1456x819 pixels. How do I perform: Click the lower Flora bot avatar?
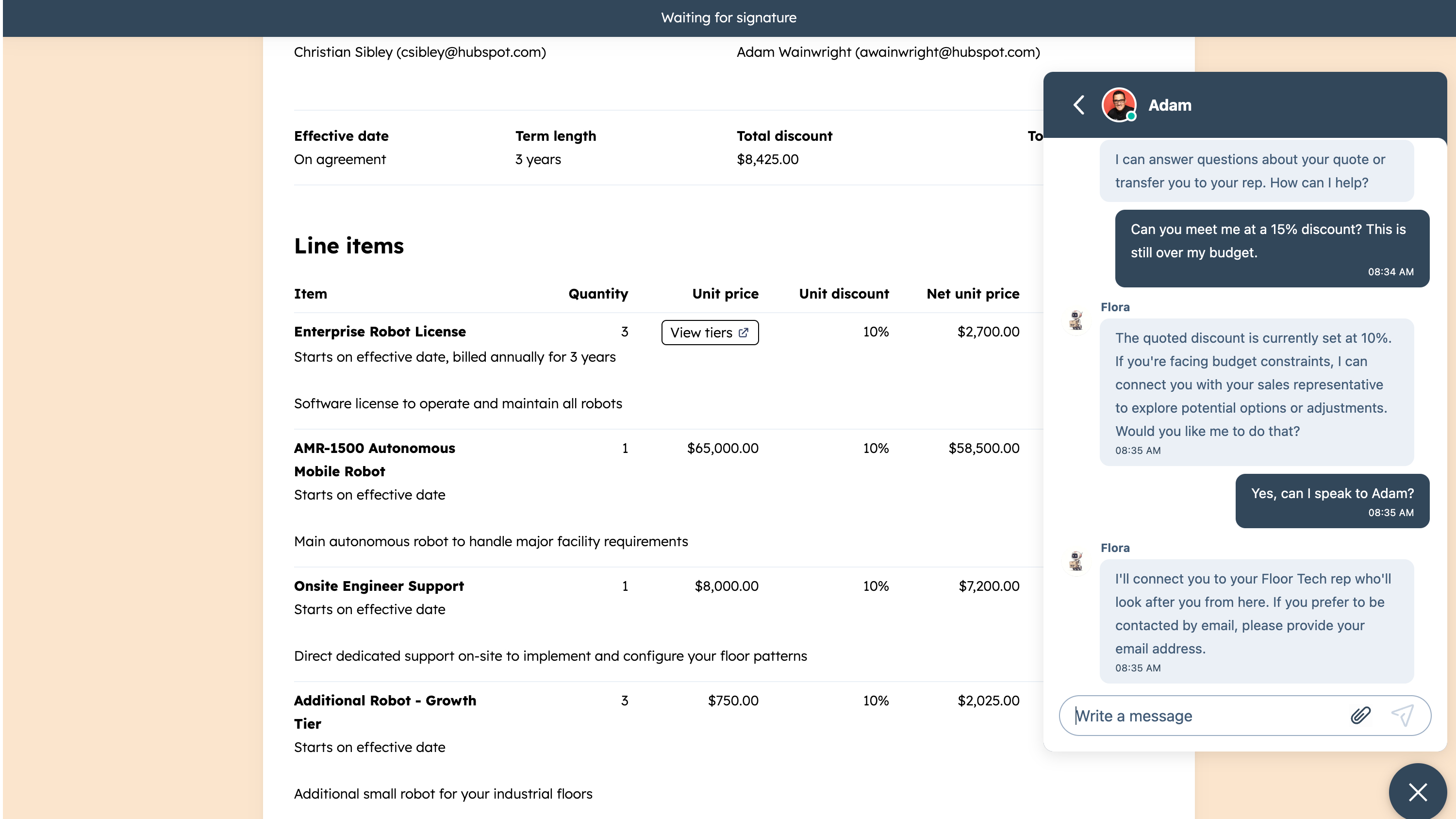coord(1076,561)
